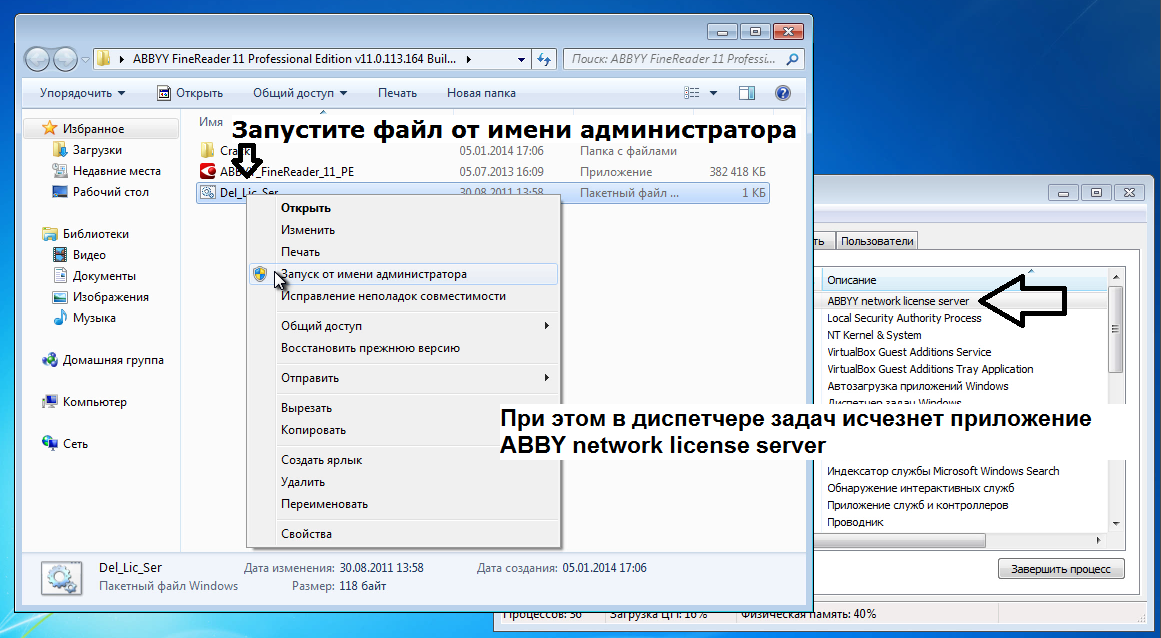
Task: Choose Вырезать in the context menu
Action: (306, 408)
